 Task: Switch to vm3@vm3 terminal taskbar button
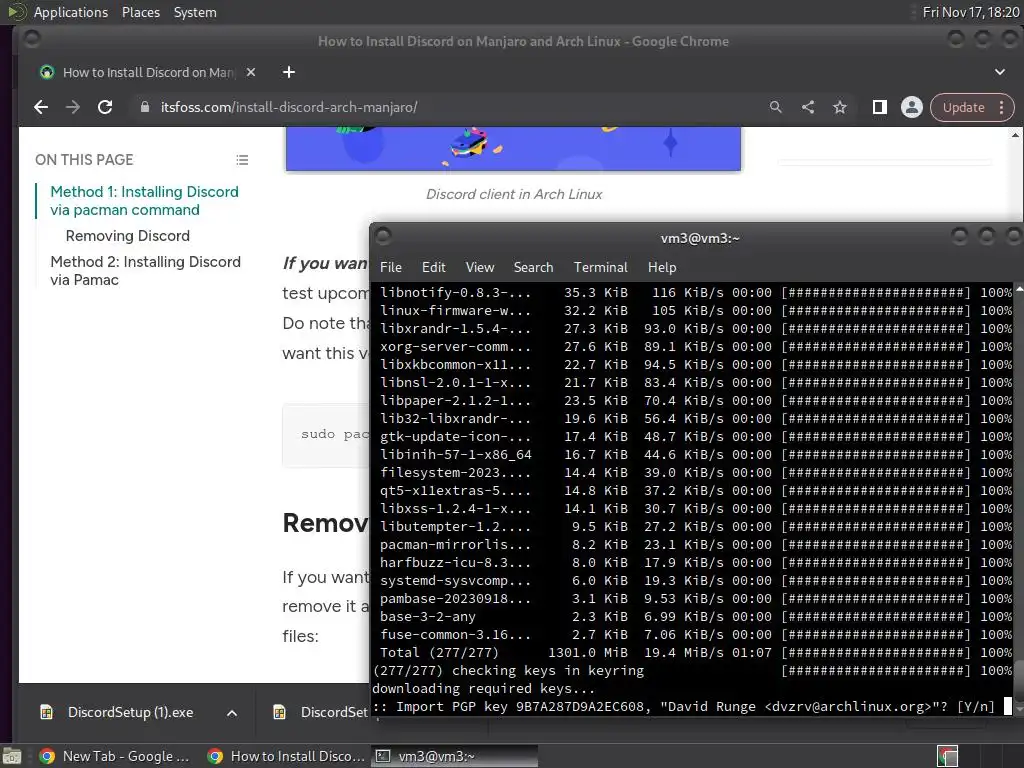[455, 756]
